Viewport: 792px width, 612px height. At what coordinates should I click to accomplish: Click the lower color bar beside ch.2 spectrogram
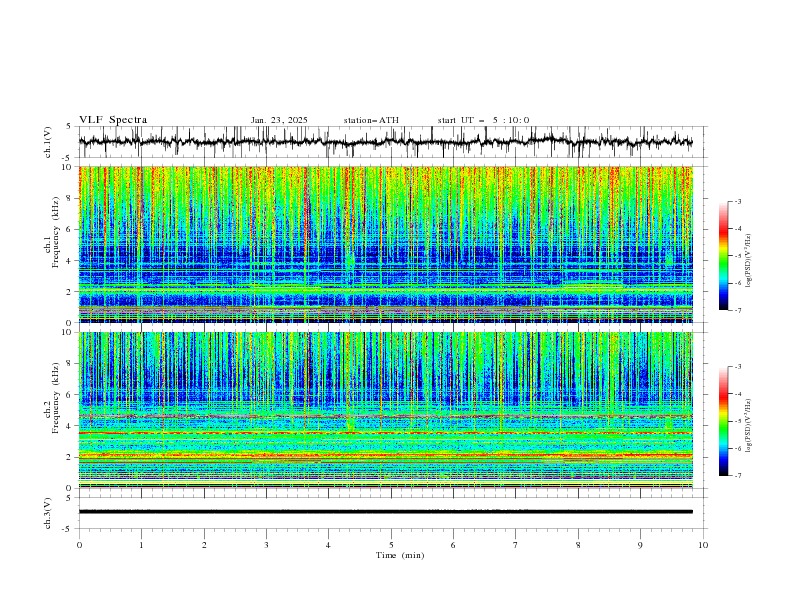(723, 421)
